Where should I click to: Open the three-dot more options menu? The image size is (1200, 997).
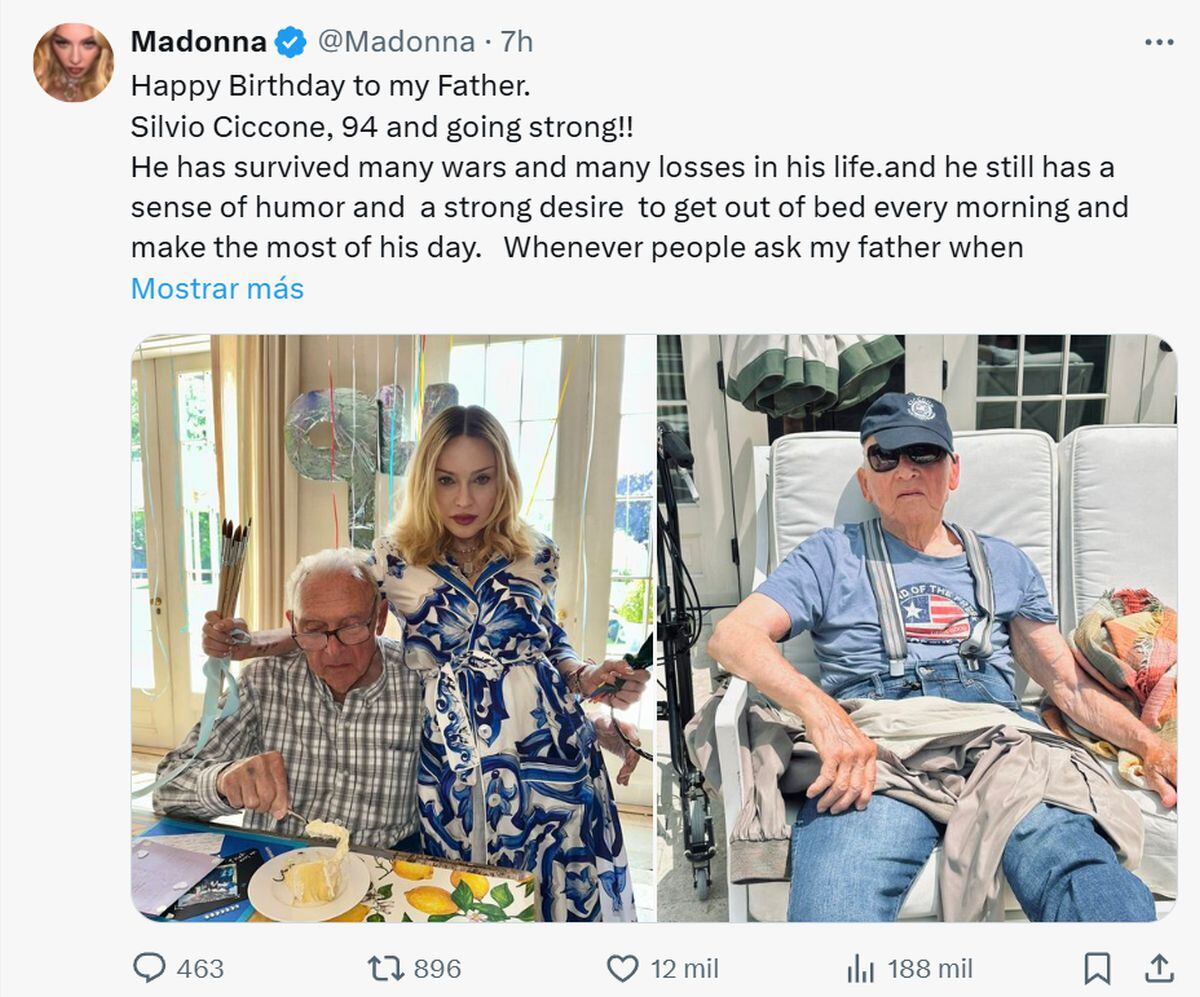(1159, 40)
